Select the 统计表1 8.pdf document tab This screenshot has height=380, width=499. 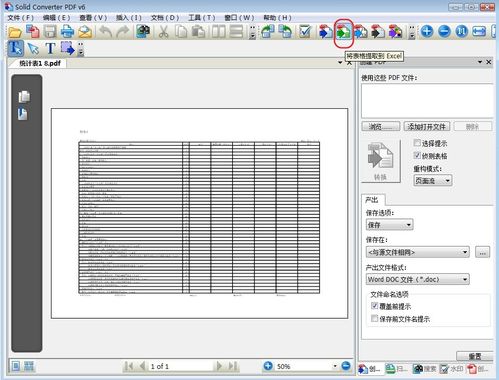pyautogui.click(x=40, y=63)
